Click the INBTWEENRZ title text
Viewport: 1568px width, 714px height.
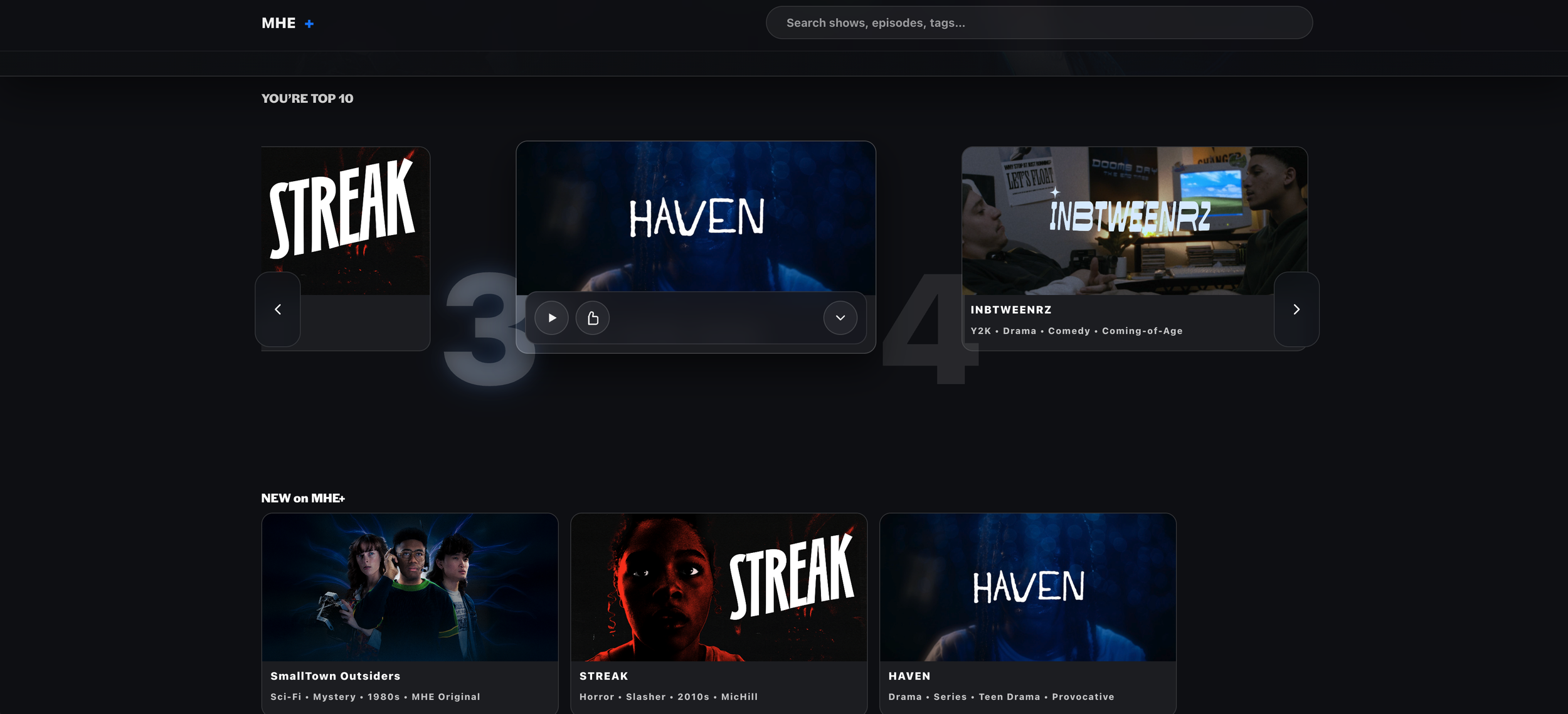[1011, 310]
